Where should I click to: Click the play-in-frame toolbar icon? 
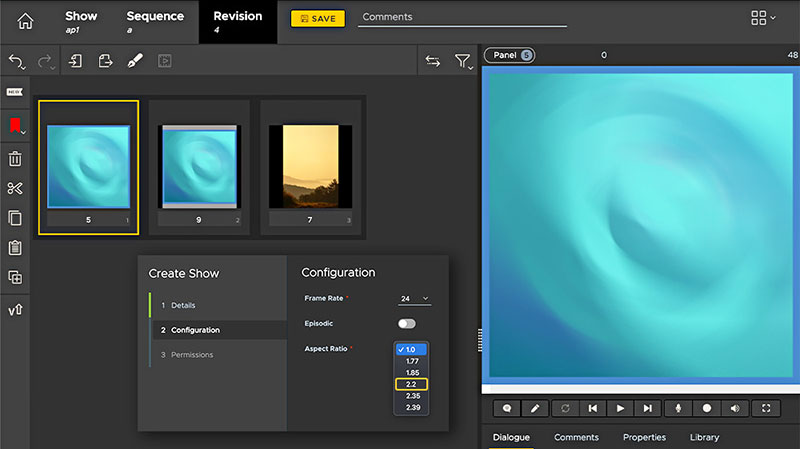(x=164, y=61)
